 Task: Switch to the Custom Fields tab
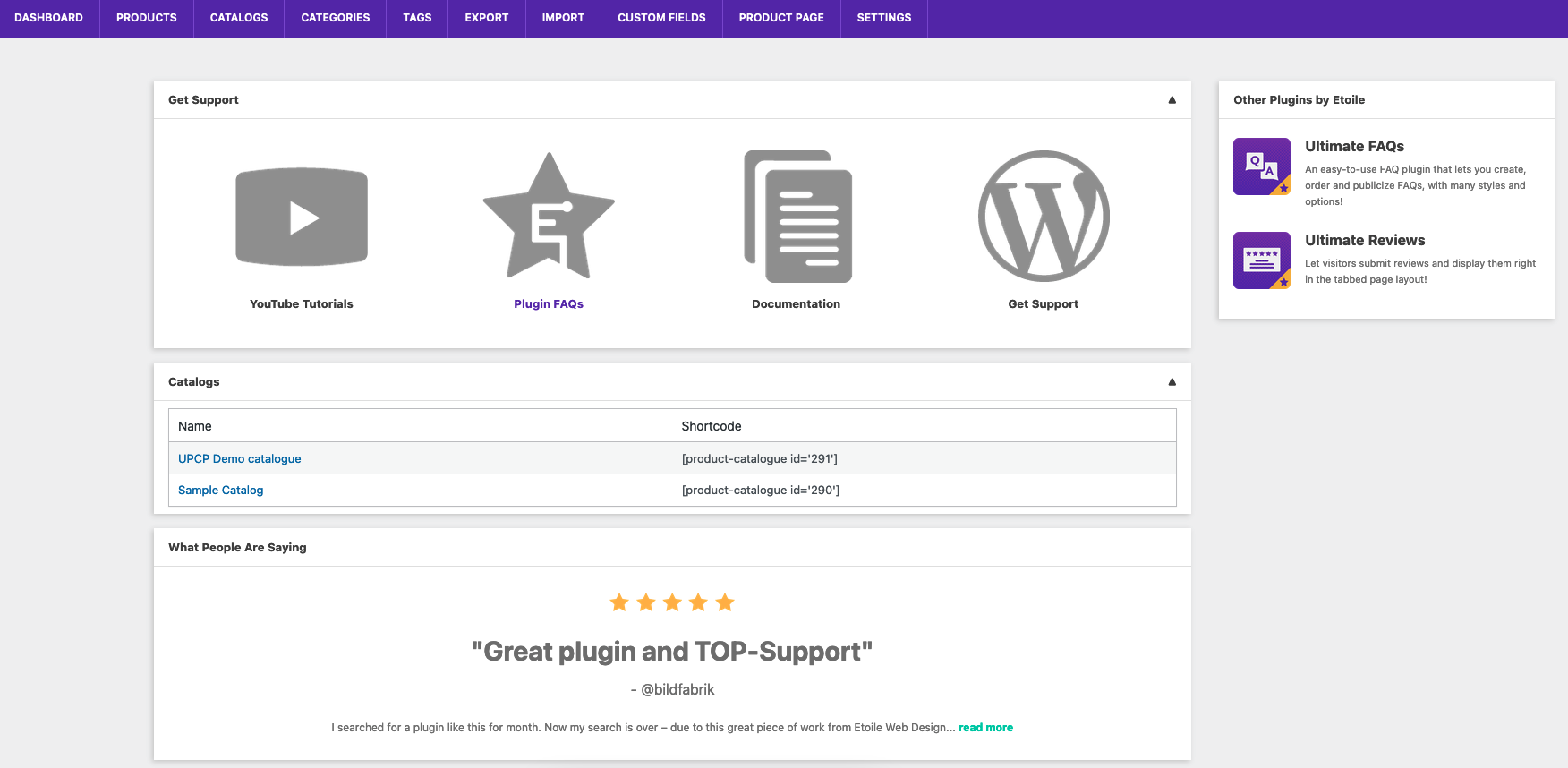(661, 18)
